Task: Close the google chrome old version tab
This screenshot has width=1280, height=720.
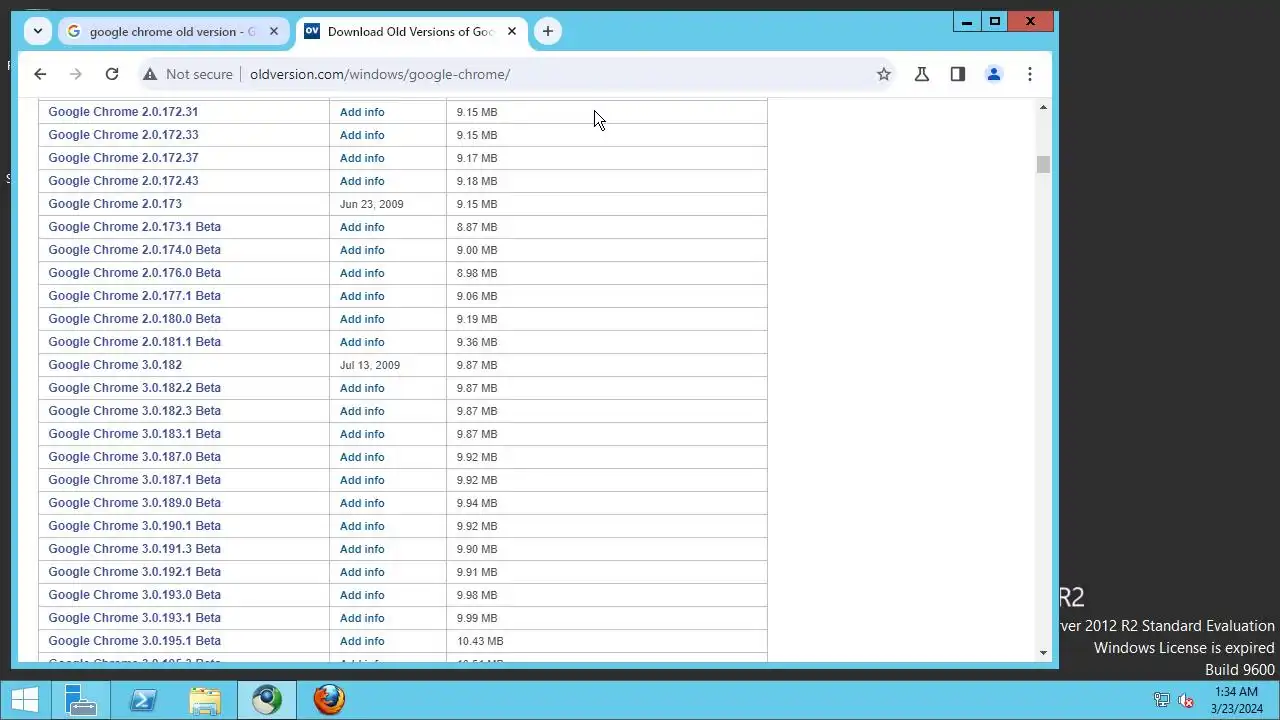Action: (274, 31)
